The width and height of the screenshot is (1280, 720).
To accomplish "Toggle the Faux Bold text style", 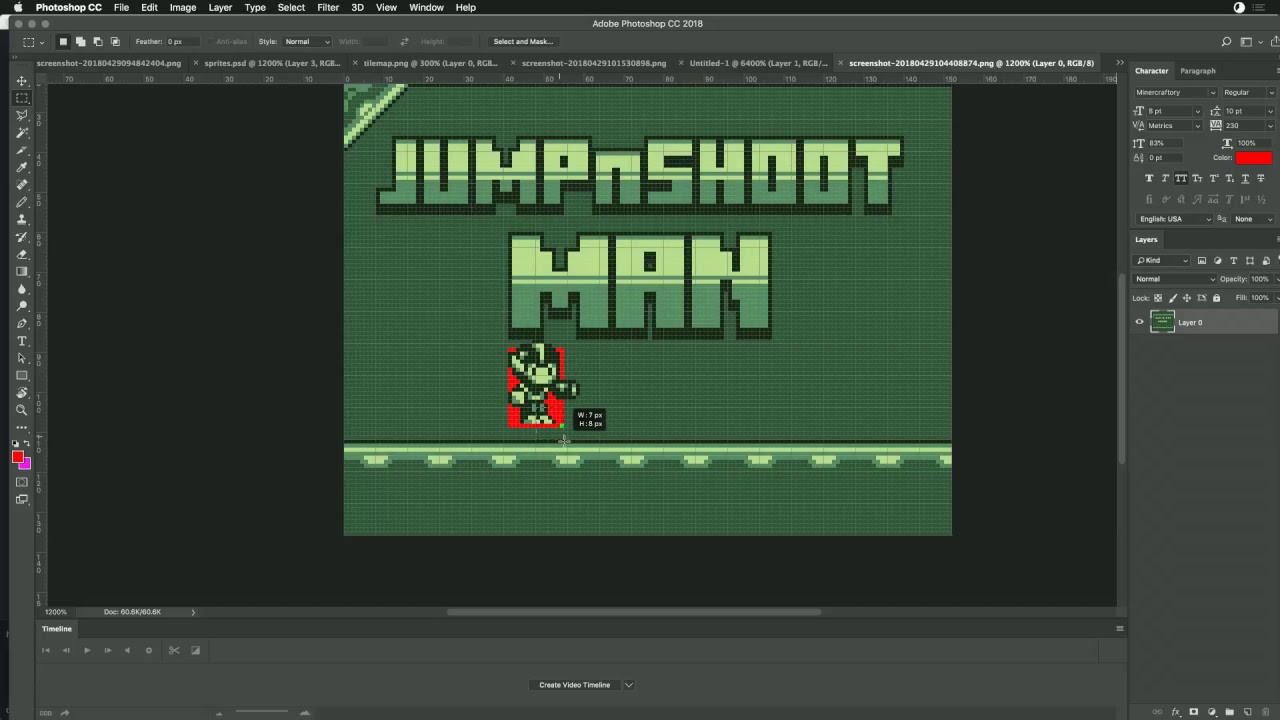I will pos(1149,178).
